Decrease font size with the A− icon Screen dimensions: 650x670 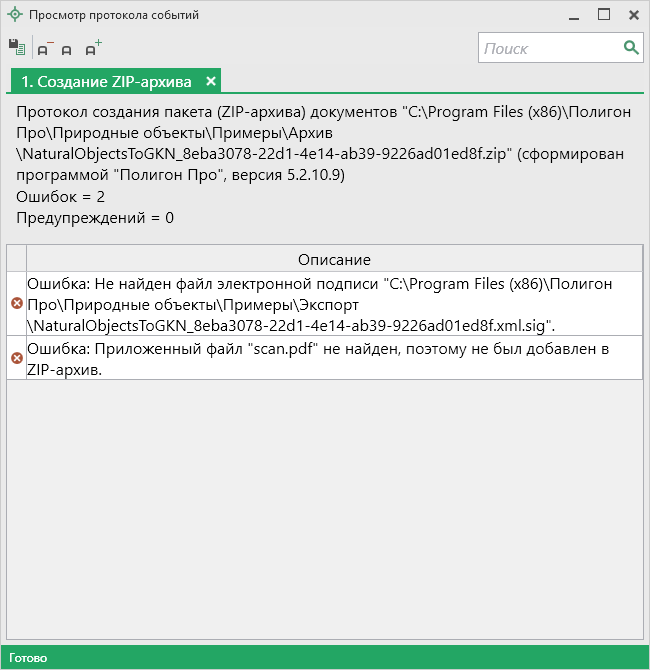tap(45, 48)
